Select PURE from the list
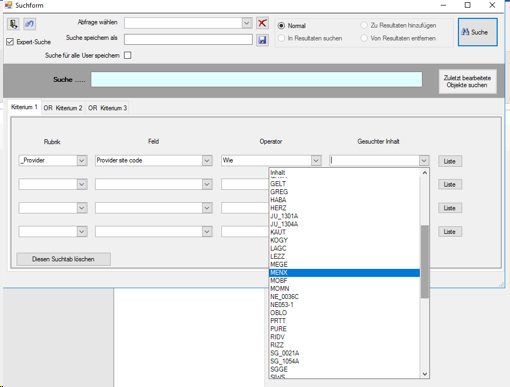Viewport: 510px width, 387px height. (x=344, y=329)
